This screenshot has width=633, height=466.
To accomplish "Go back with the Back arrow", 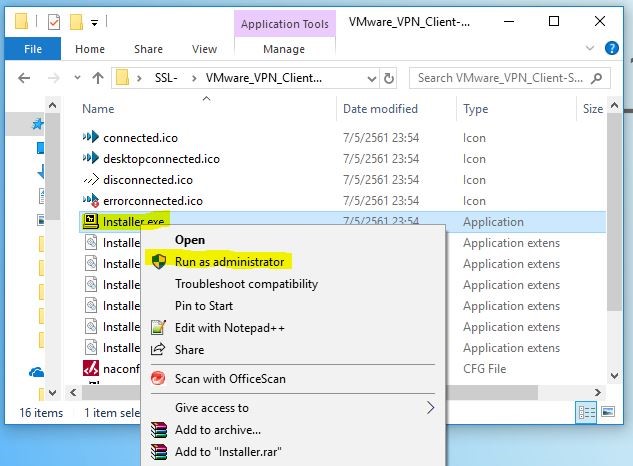I will point(24,78).
